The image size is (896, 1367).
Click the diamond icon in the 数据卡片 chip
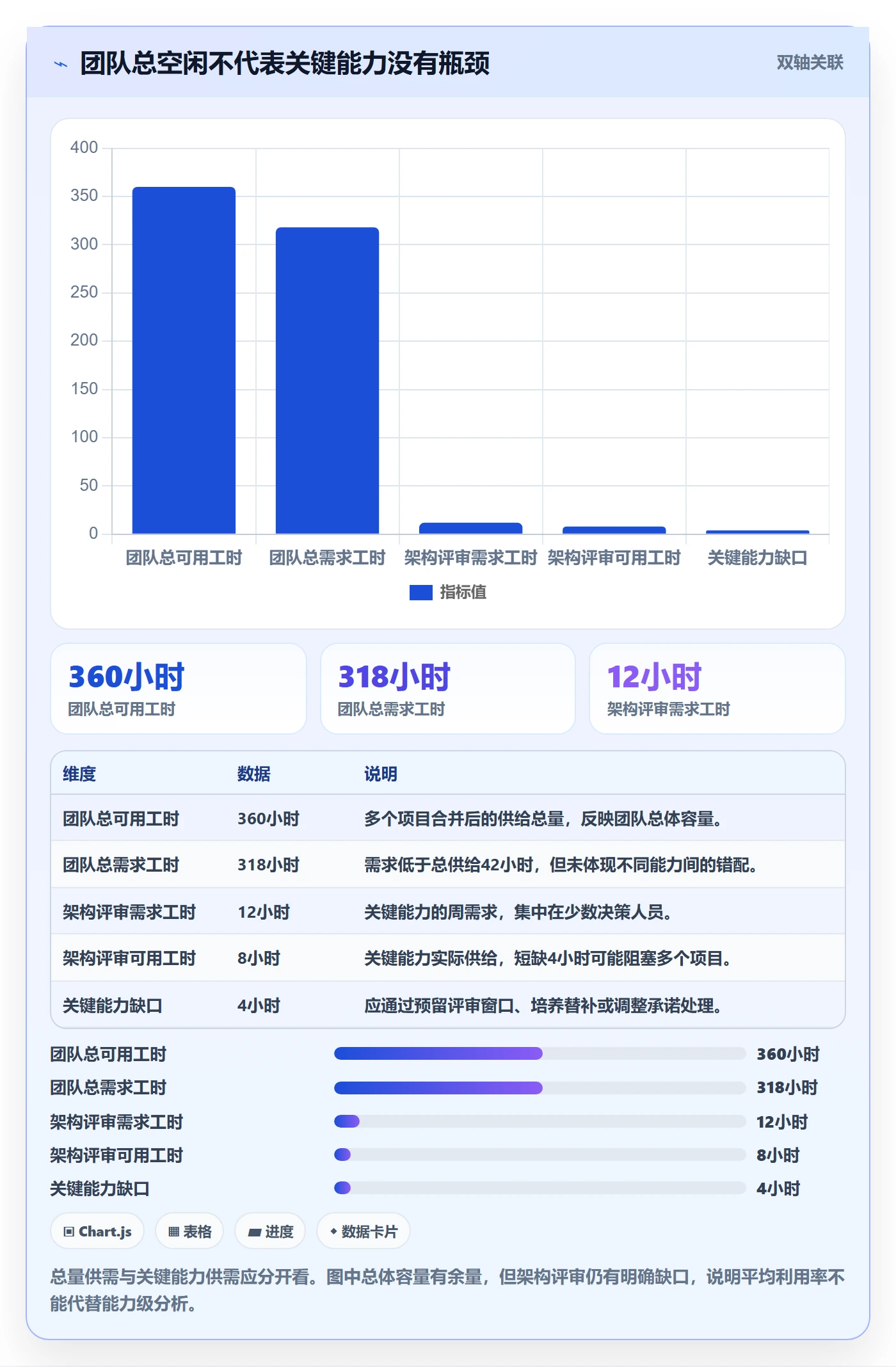pos(333,1231)
